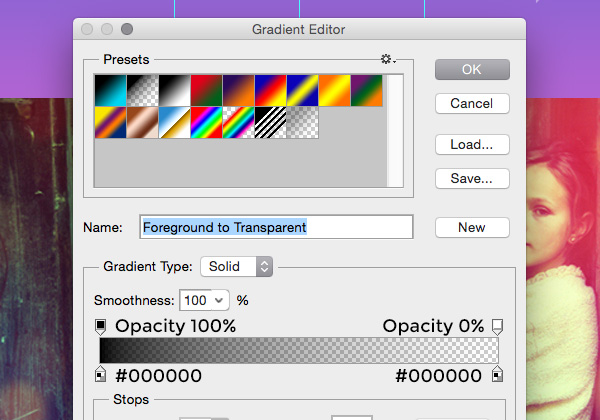Screen dimensions: 600x420
Task: Select the right color stop marker
Action: (497, 374)
